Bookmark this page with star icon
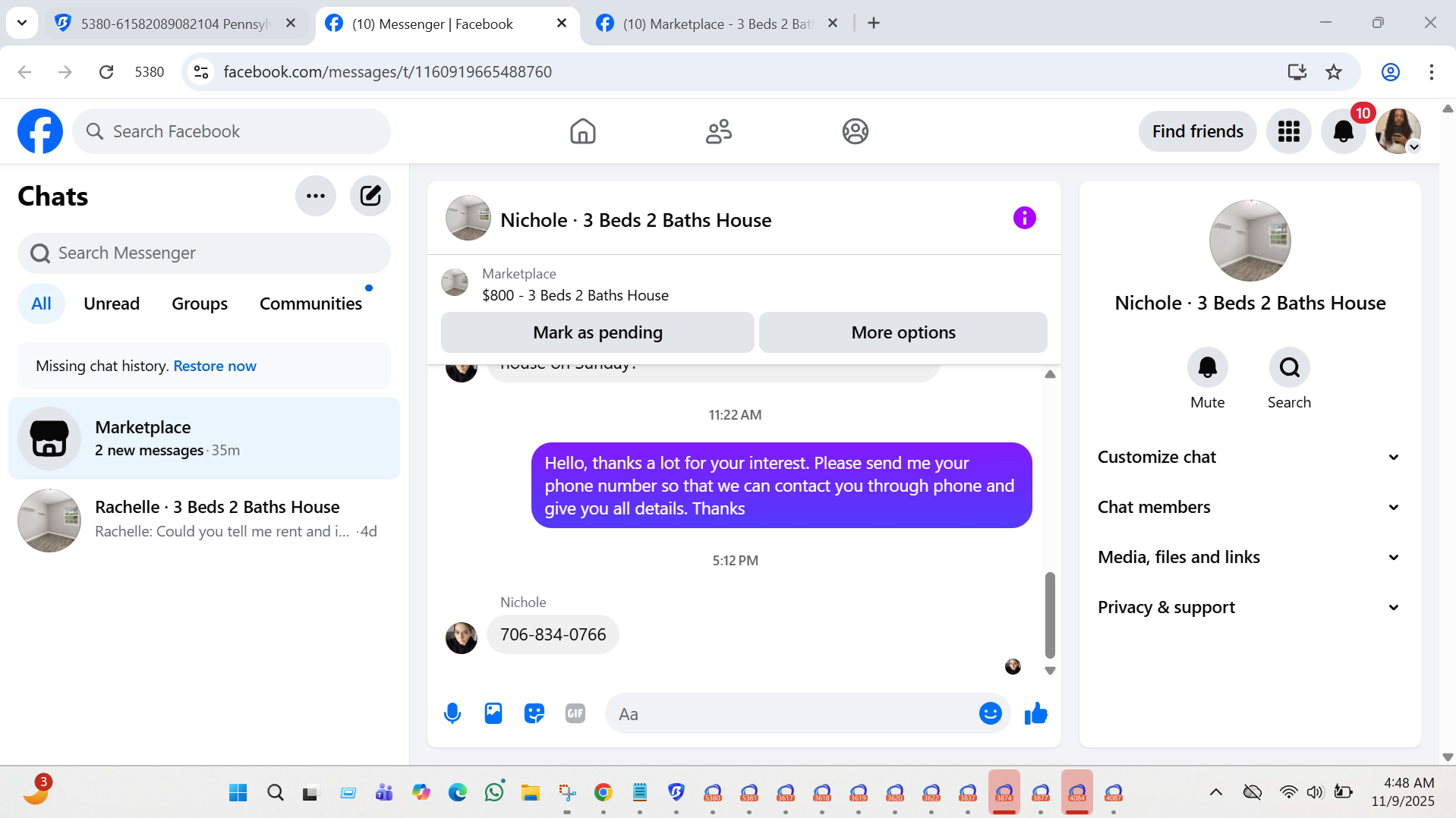 1334,72
